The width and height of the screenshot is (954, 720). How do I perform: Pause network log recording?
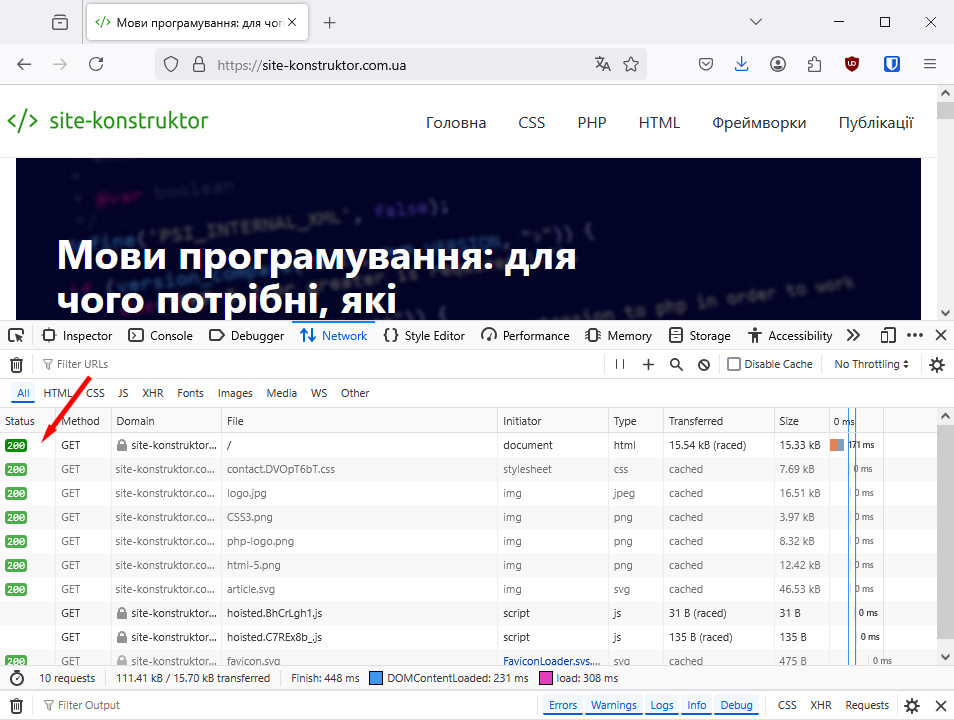pyautogui.click(x=620, y=363)
